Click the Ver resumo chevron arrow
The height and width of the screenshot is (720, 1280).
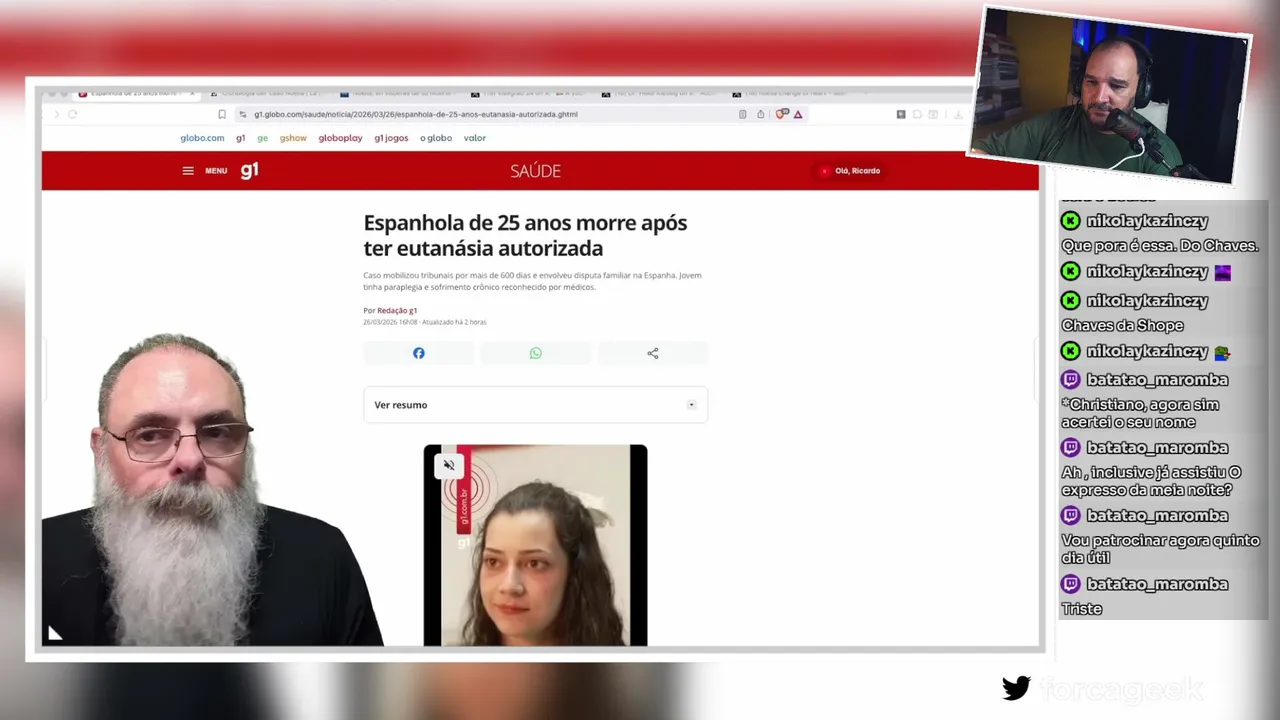tap(691, 405)
